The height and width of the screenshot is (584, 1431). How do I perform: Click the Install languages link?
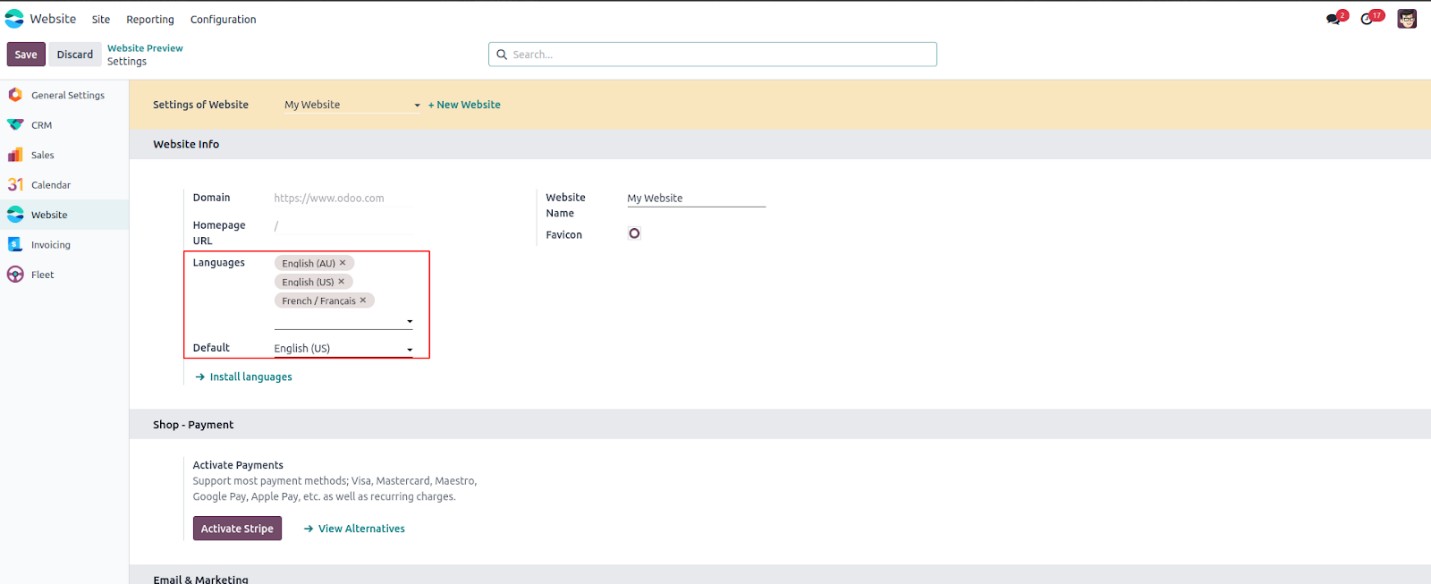pyautogui.click(x=250, y=377)
